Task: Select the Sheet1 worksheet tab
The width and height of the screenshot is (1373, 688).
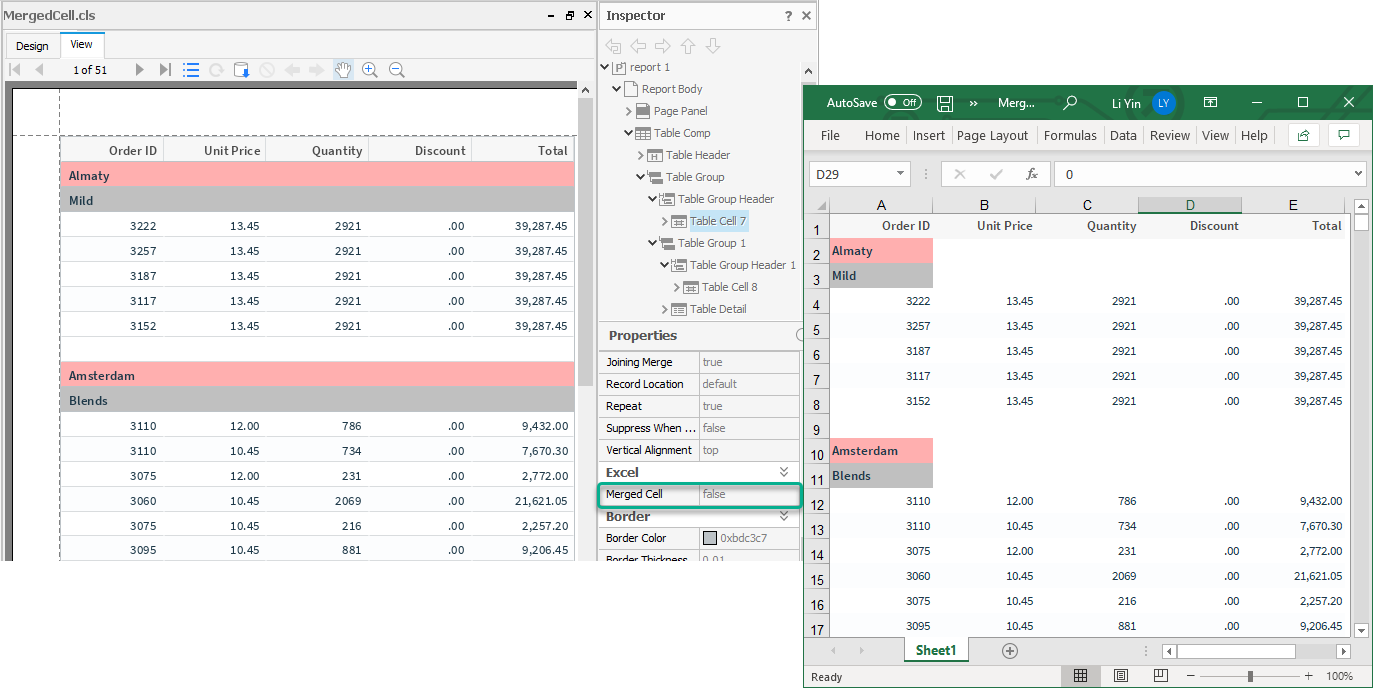Action: (936, 650)
